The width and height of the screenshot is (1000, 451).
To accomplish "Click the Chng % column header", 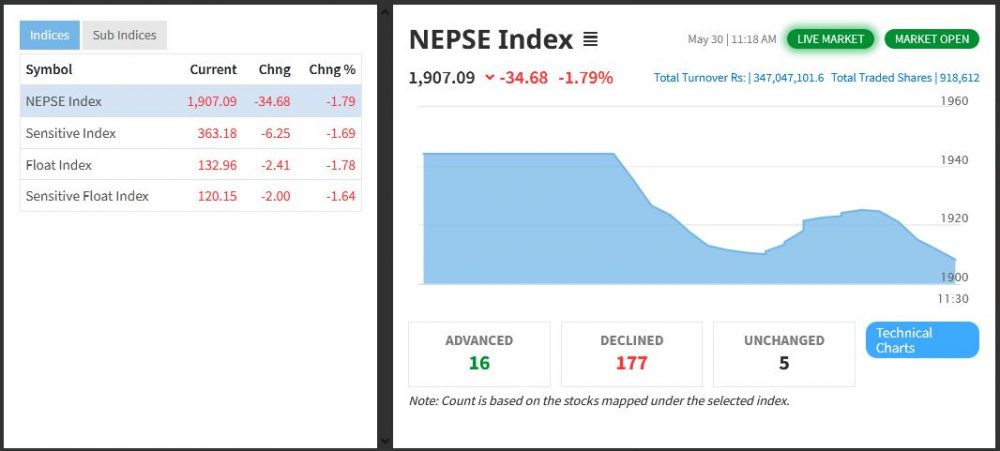I will 332,70.
